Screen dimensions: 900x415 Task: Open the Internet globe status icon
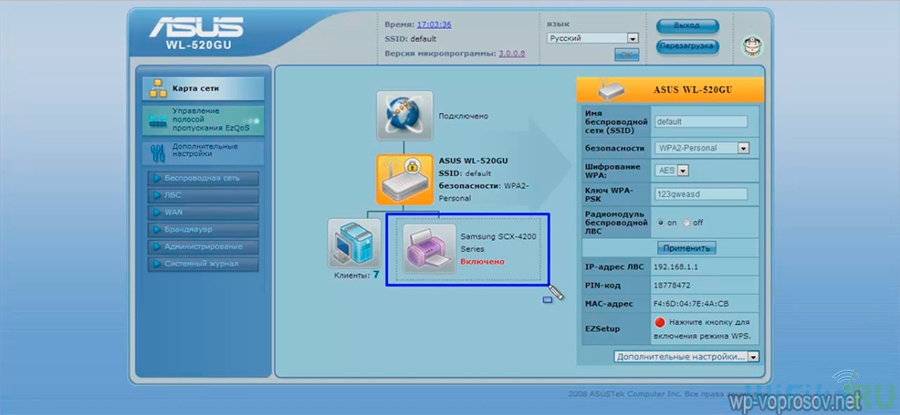pyautogui.click(x=405, y=116)
